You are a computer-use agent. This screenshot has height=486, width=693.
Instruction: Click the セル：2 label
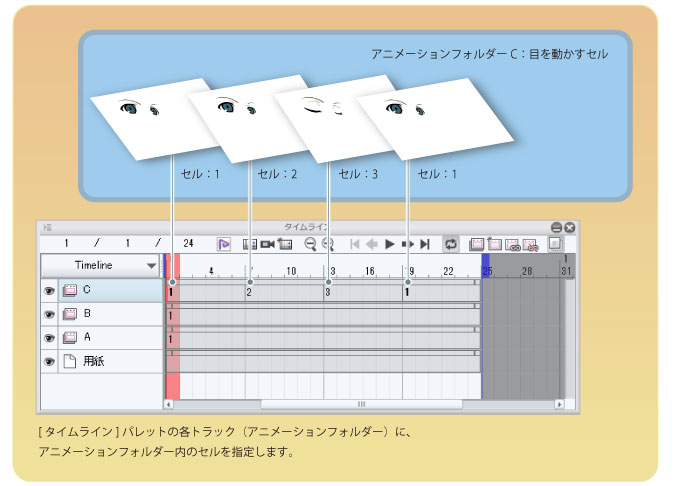point(277,174)
